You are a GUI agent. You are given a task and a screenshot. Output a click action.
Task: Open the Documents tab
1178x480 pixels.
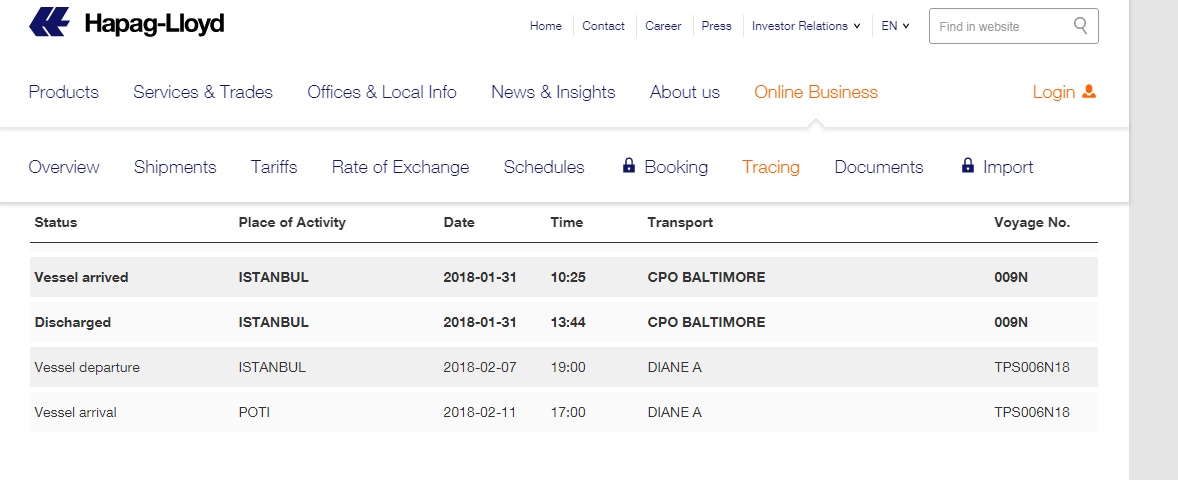(879, 167)
